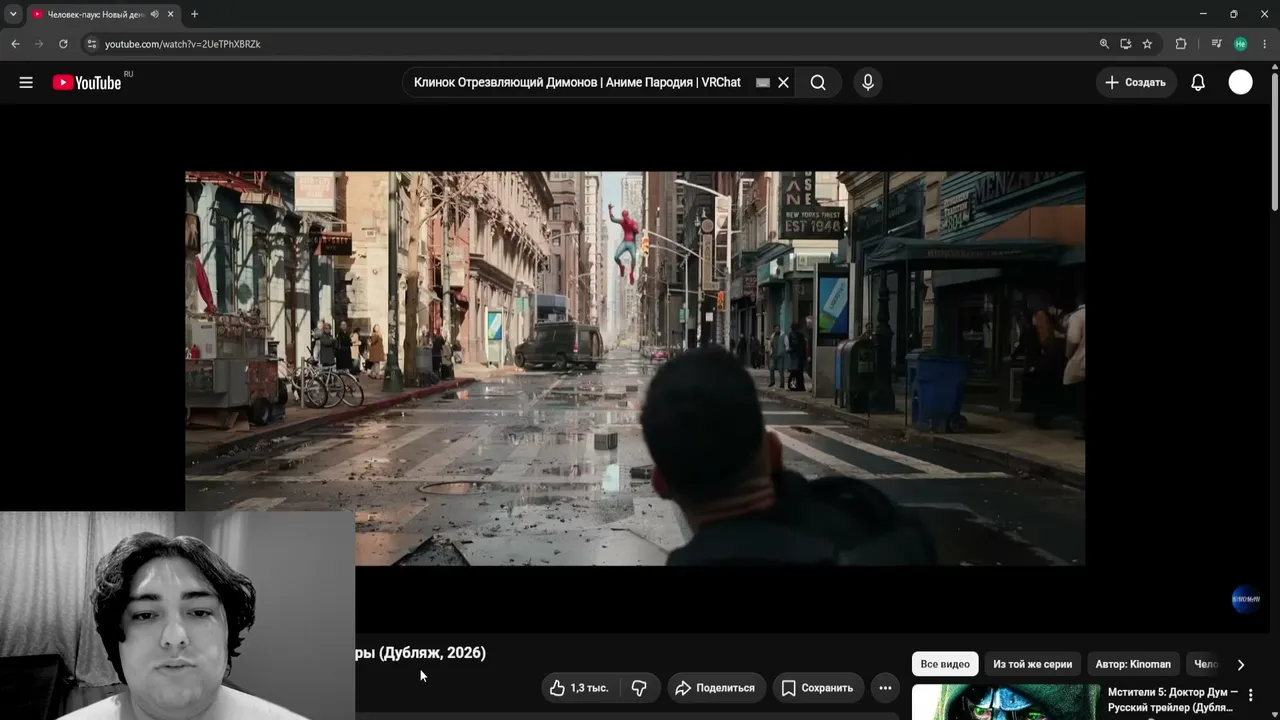
Task: Open YouTube notifications bell
Action: click(1198, 83)
